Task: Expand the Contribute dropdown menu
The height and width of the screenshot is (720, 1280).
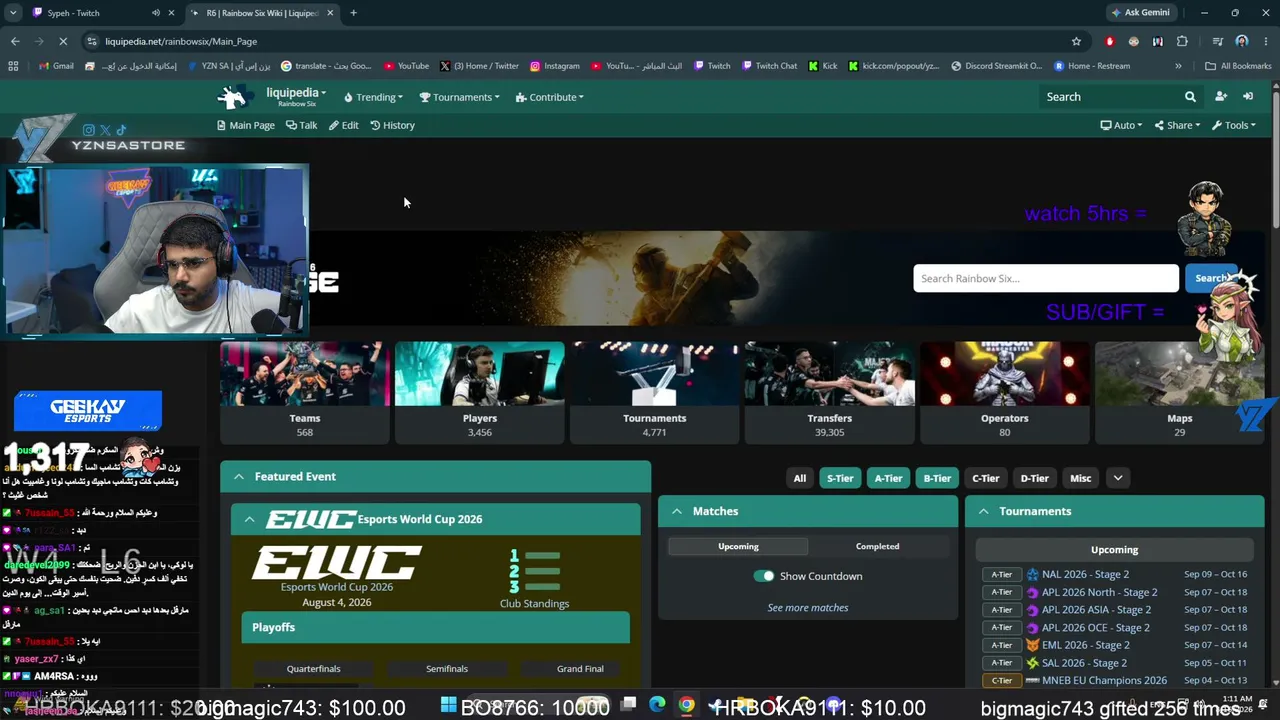Action: 549,97
